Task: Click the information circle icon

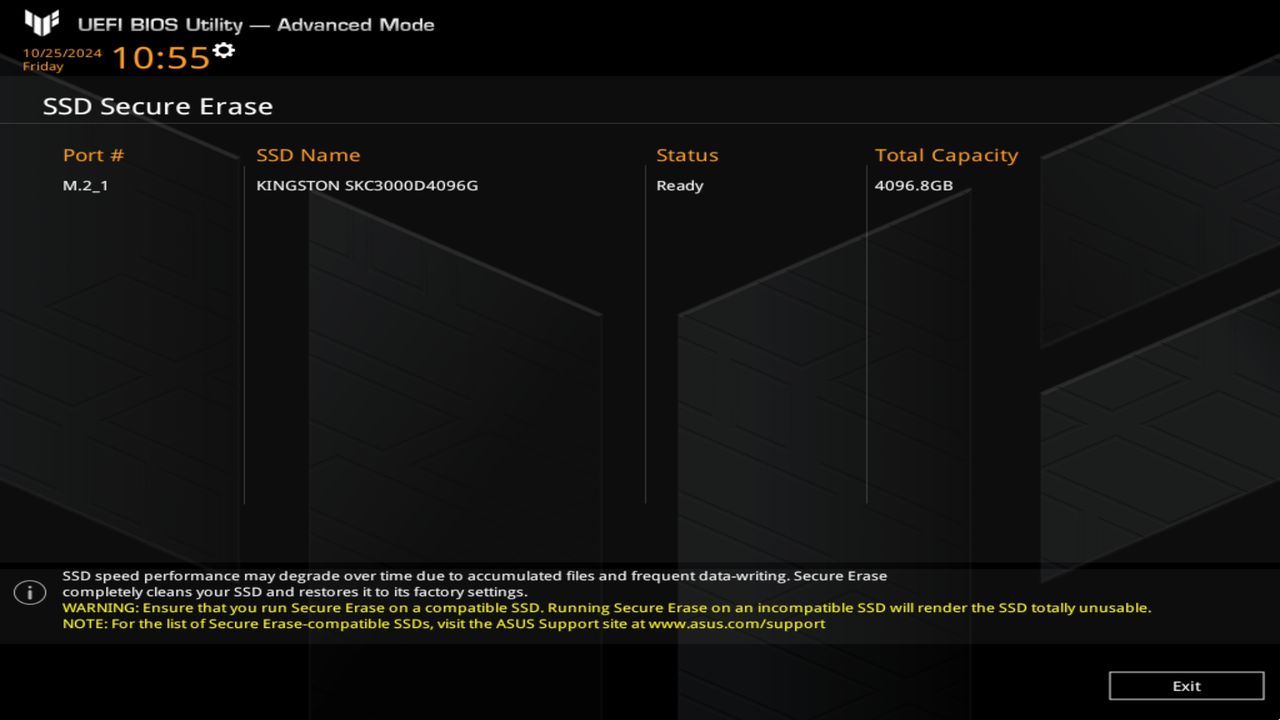Action: pyautogui.click(x=30, y=592)
